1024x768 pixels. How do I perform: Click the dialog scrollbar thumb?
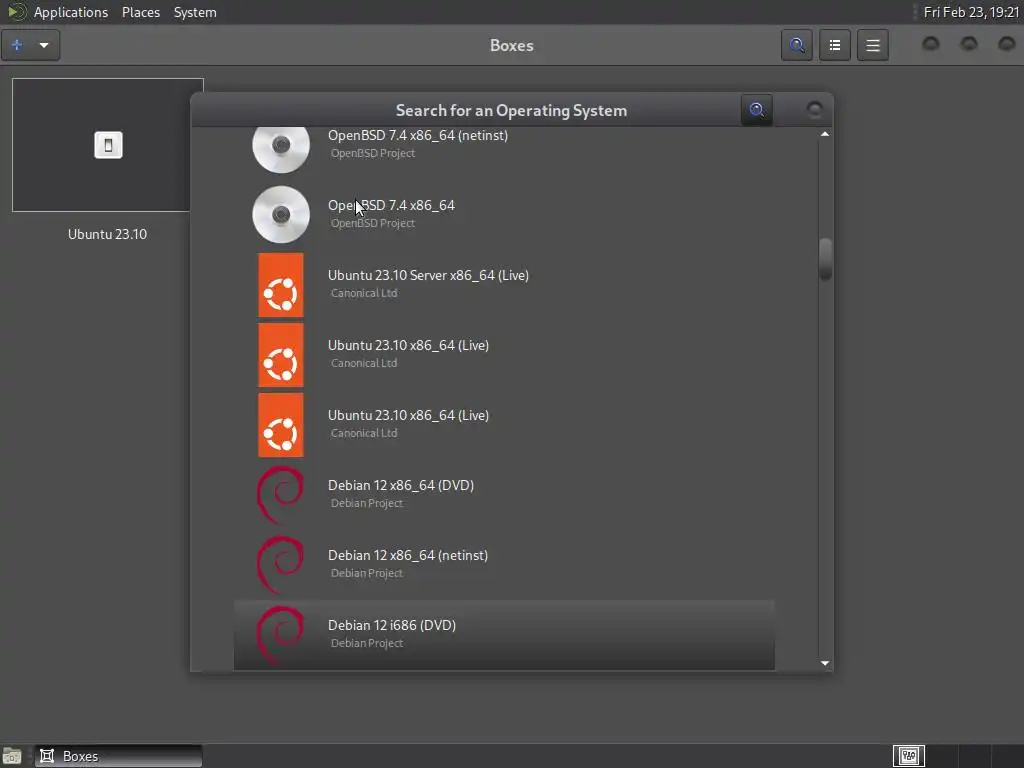tap(825, 259)
